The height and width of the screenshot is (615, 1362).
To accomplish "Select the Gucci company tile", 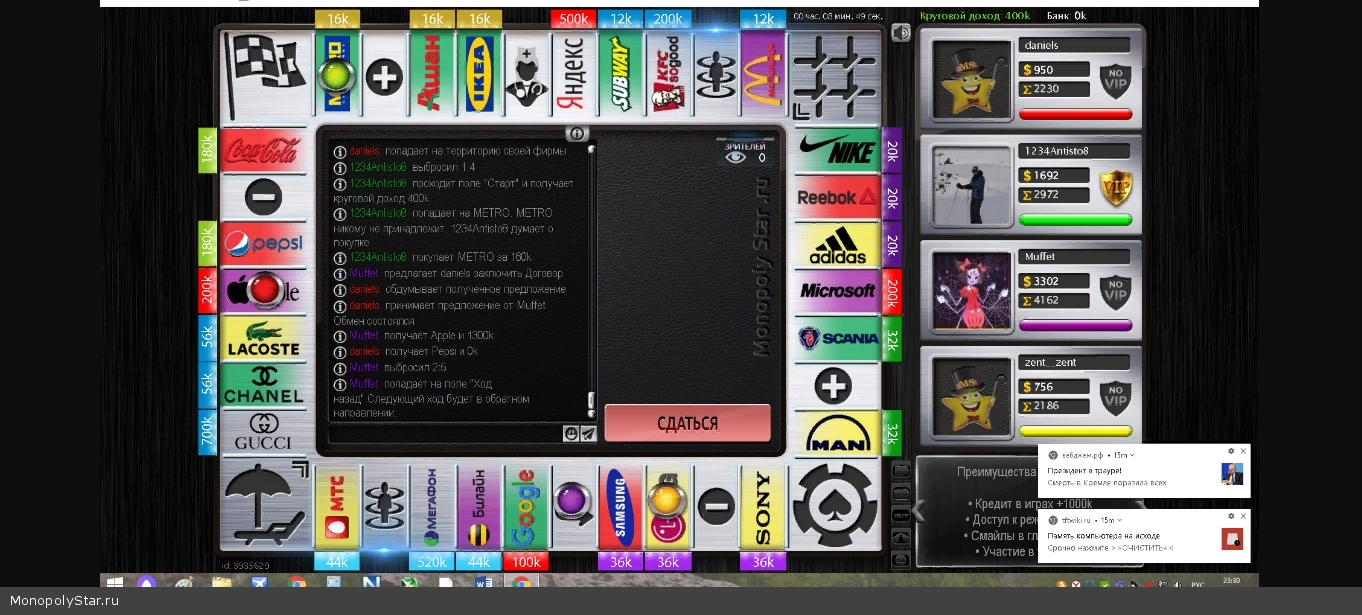I will 263,433.
